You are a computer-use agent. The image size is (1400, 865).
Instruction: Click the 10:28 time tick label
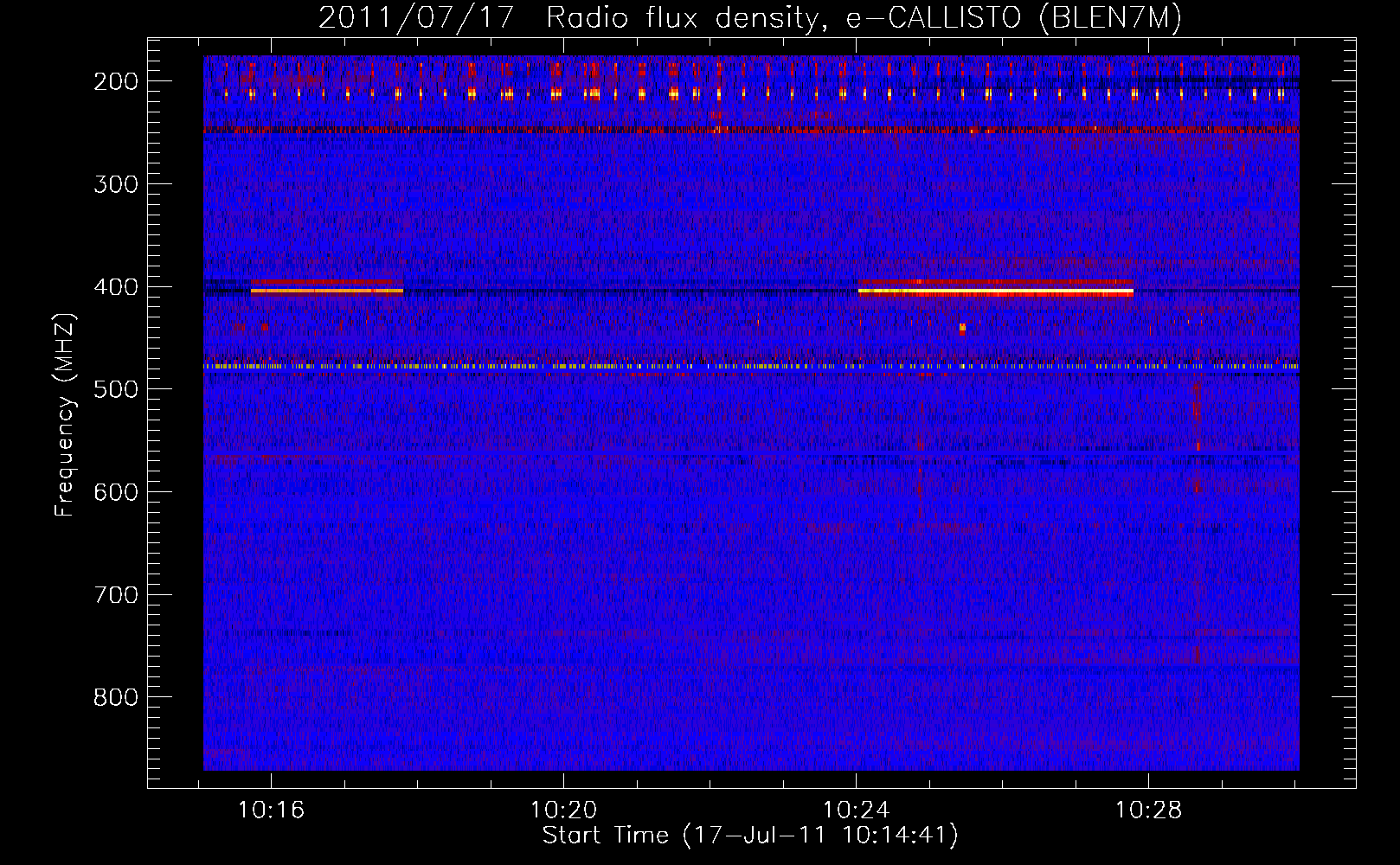1149,811
